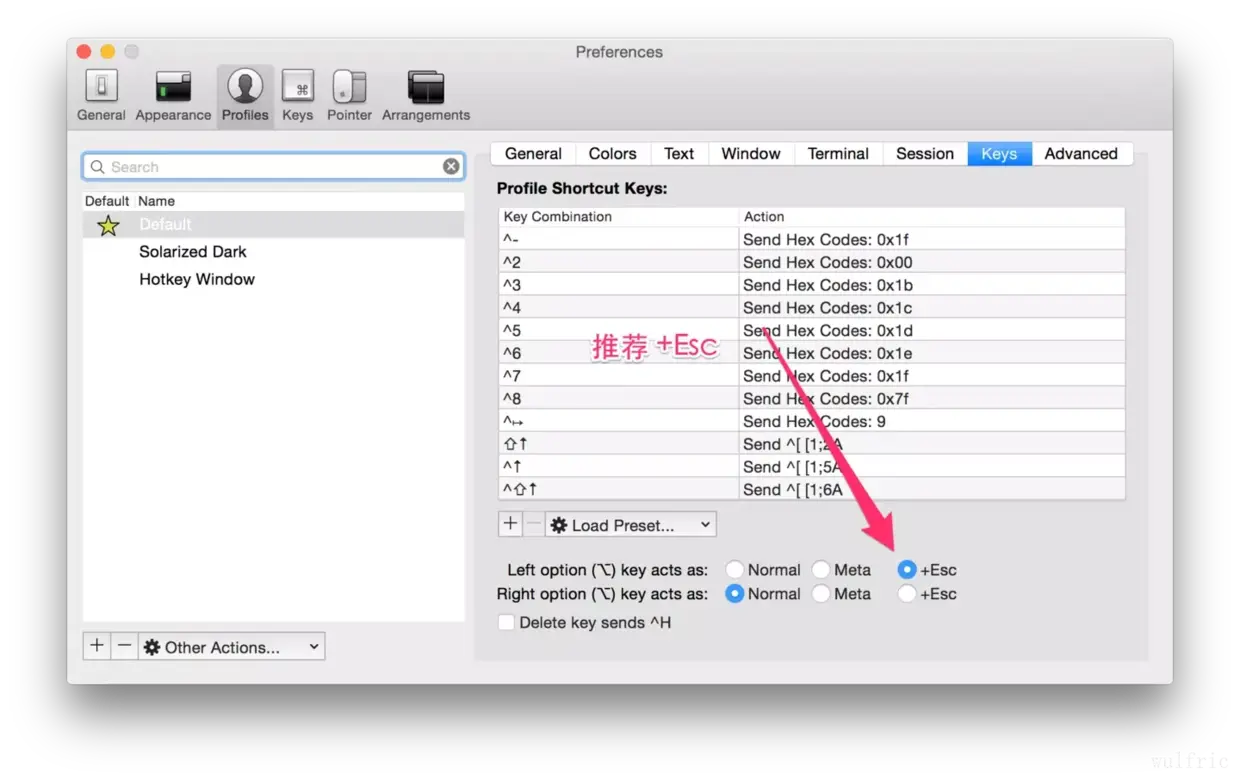Add a new profile with plus button

[96, 647]
